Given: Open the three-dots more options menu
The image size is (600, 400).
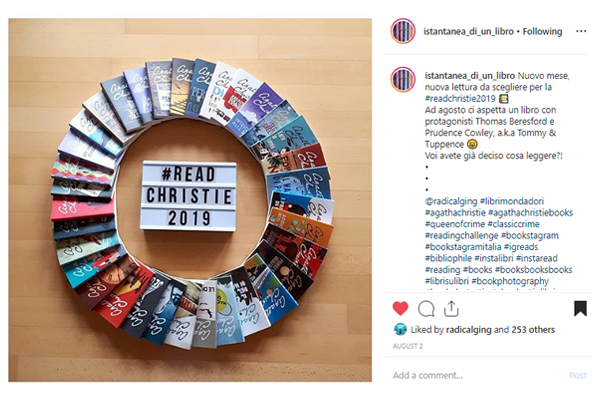Looking at the screenshot, I should [x=581, y=31].
